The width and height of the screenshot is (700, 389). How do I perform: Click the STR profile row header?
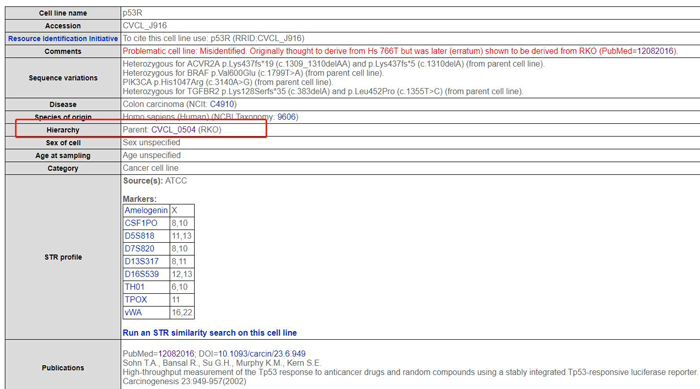click(x=63, y=257)
